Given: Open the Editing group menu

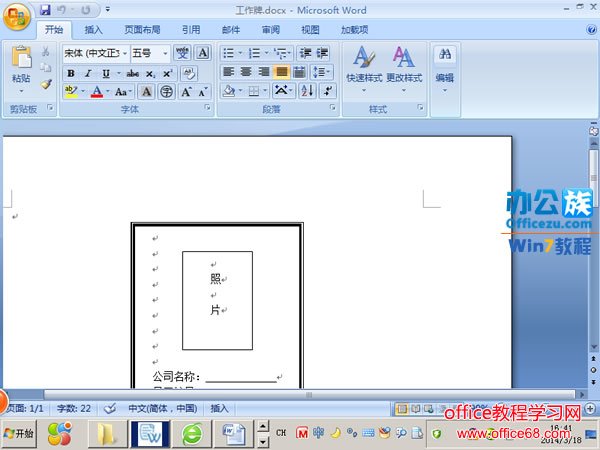Looking at the screenshot, I should point(445,70).
